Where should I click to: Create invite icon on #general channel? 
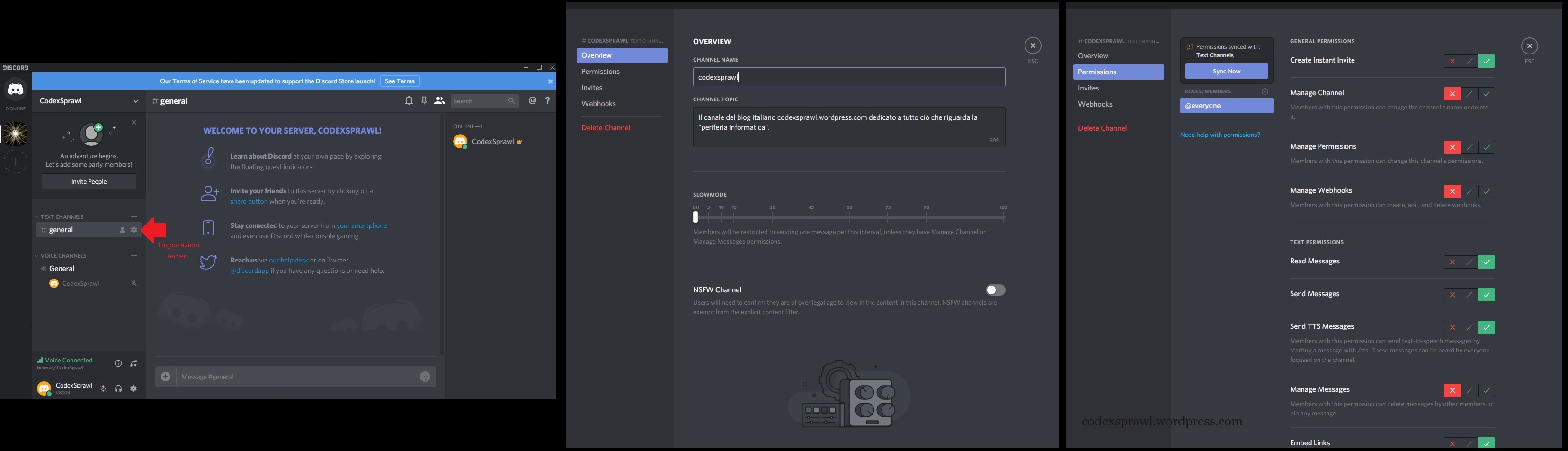[123, 230]
